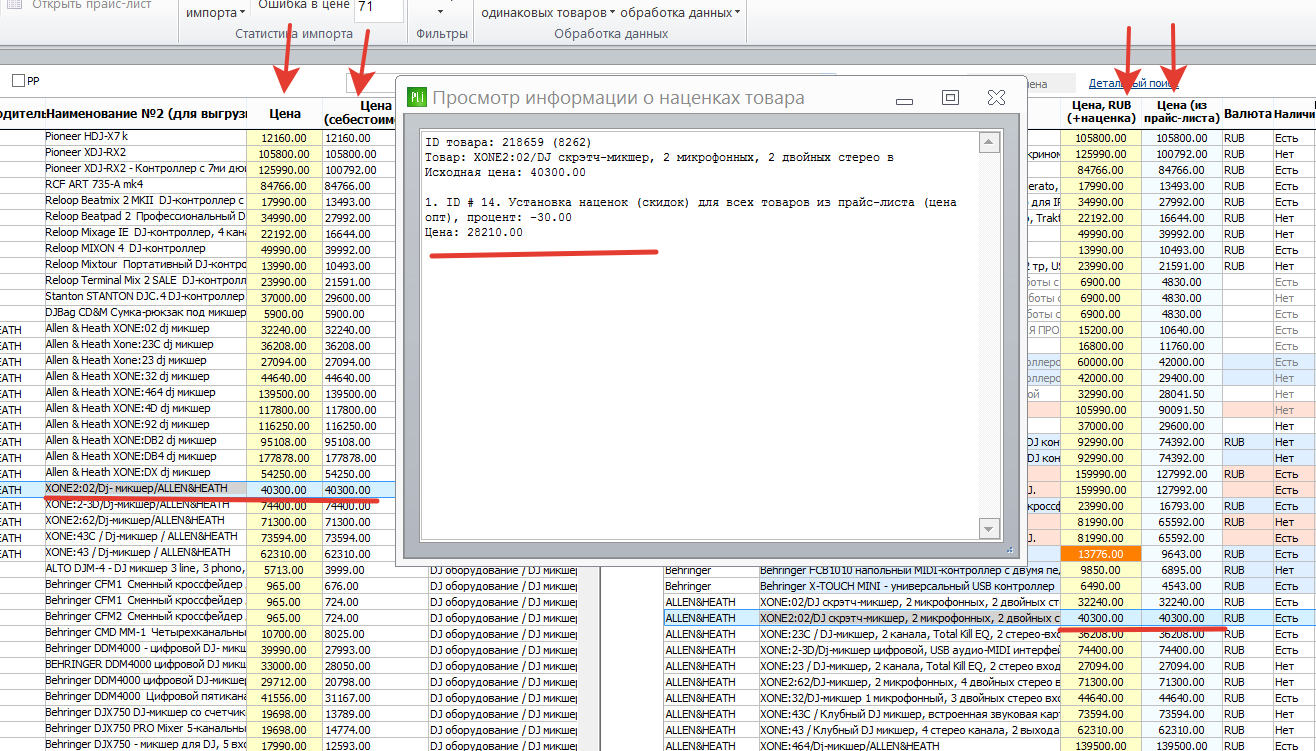Viewport: 1316px width, 751px height.
Task: Open the обработка данных dropdown
Action: pos(680,13)
